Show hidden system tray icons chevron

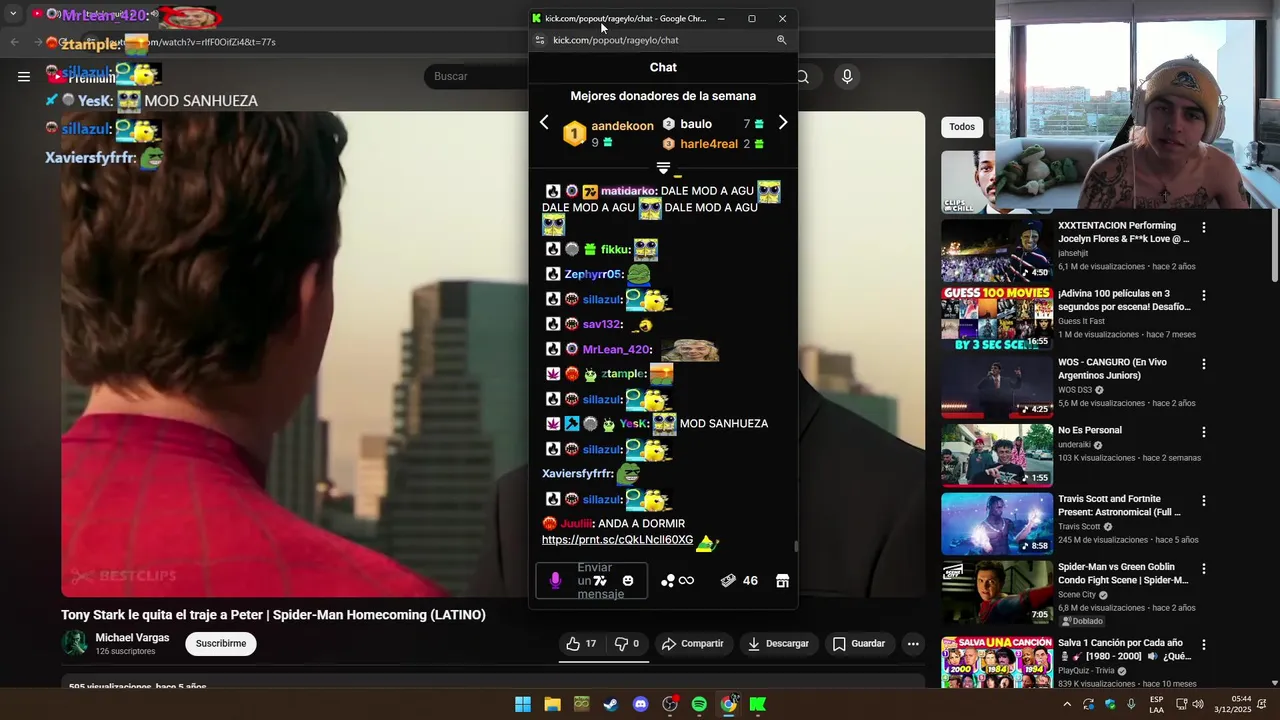1067,704
